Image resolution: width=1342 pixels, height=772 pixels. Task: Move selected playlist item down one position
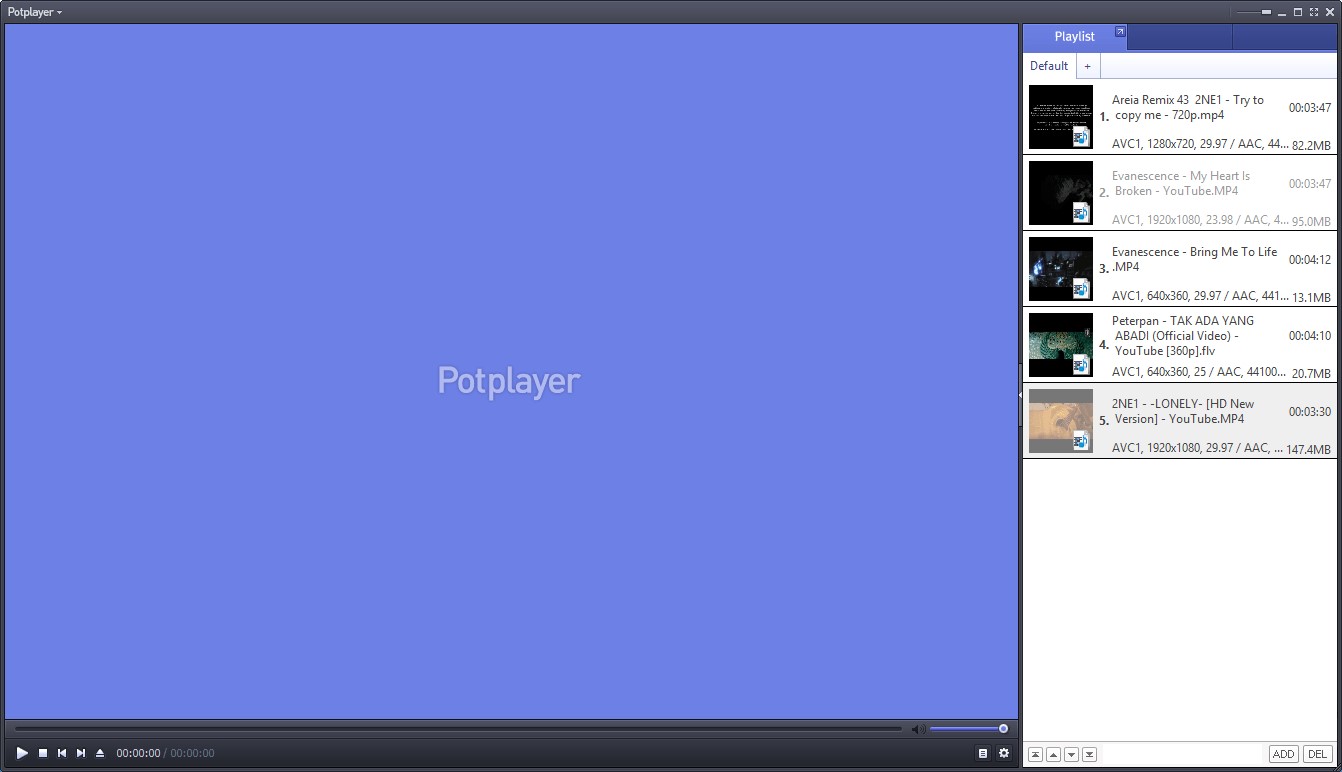click(1070, 754)
